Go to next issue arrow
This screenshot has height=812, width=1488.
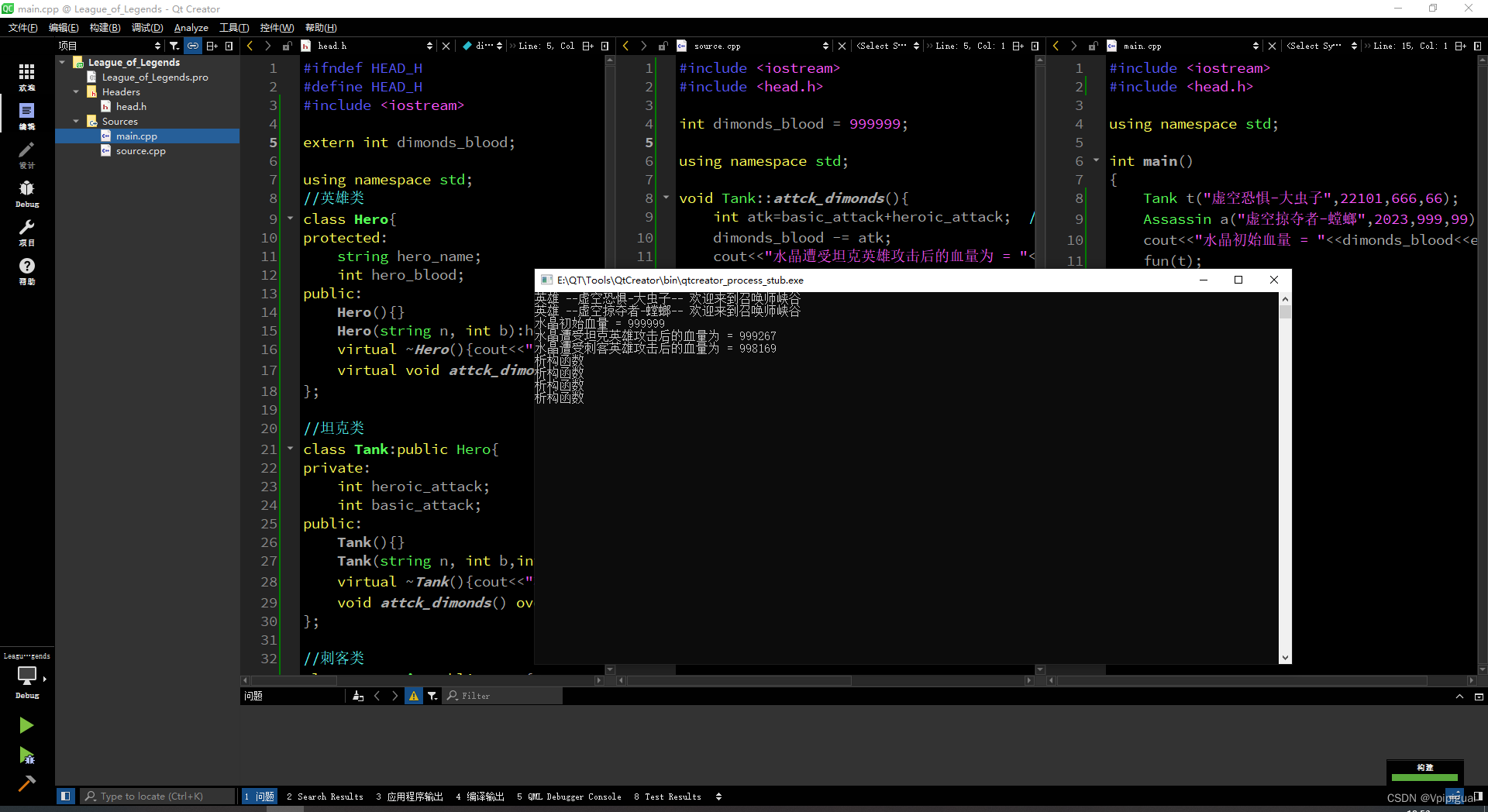click(395, 696)
